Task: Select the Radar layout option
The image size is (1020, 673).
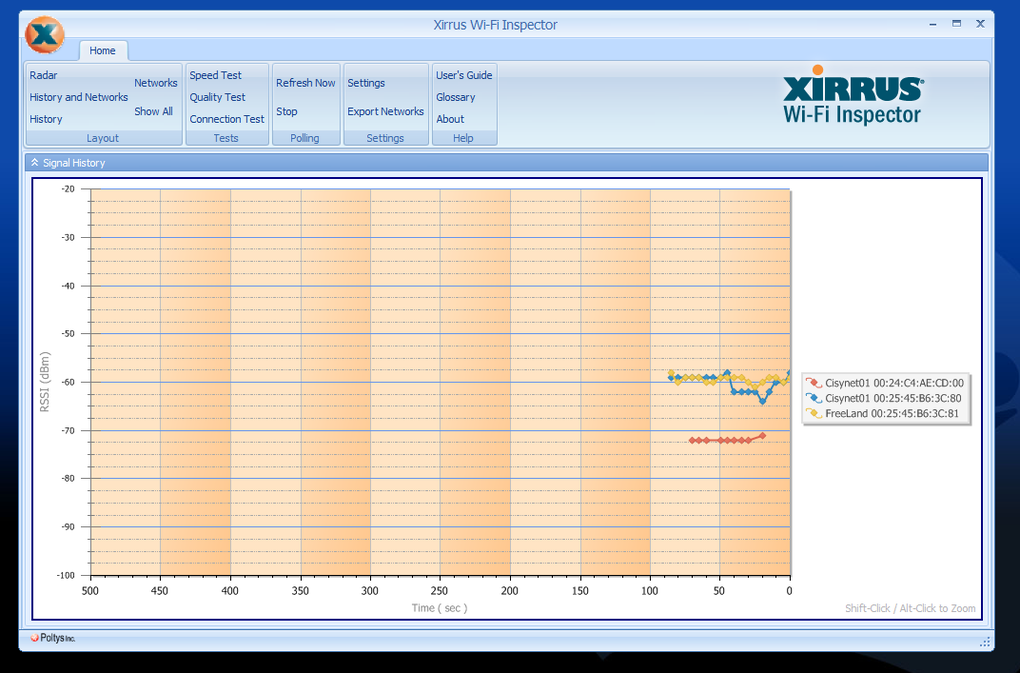Action: [x=44, y=75]
